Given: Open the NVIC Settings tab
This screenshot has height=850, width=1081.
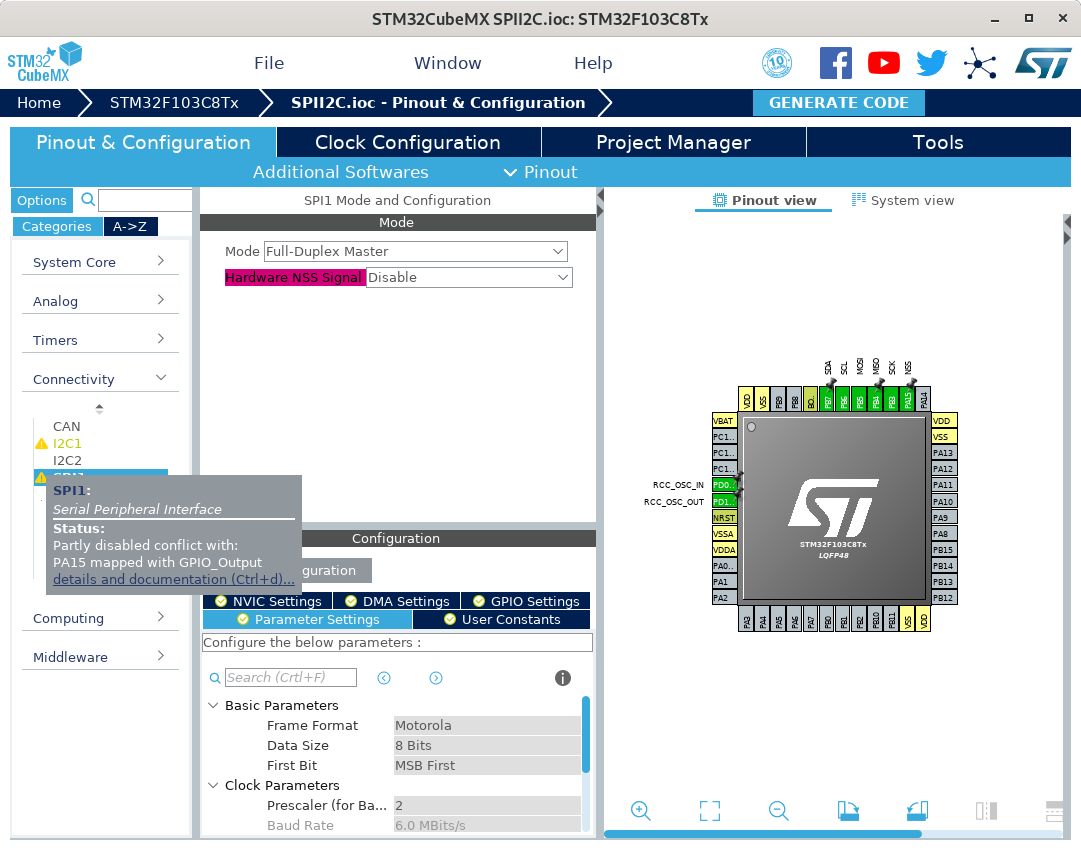Looking at the screenshot, I should (x=267, y=601).
